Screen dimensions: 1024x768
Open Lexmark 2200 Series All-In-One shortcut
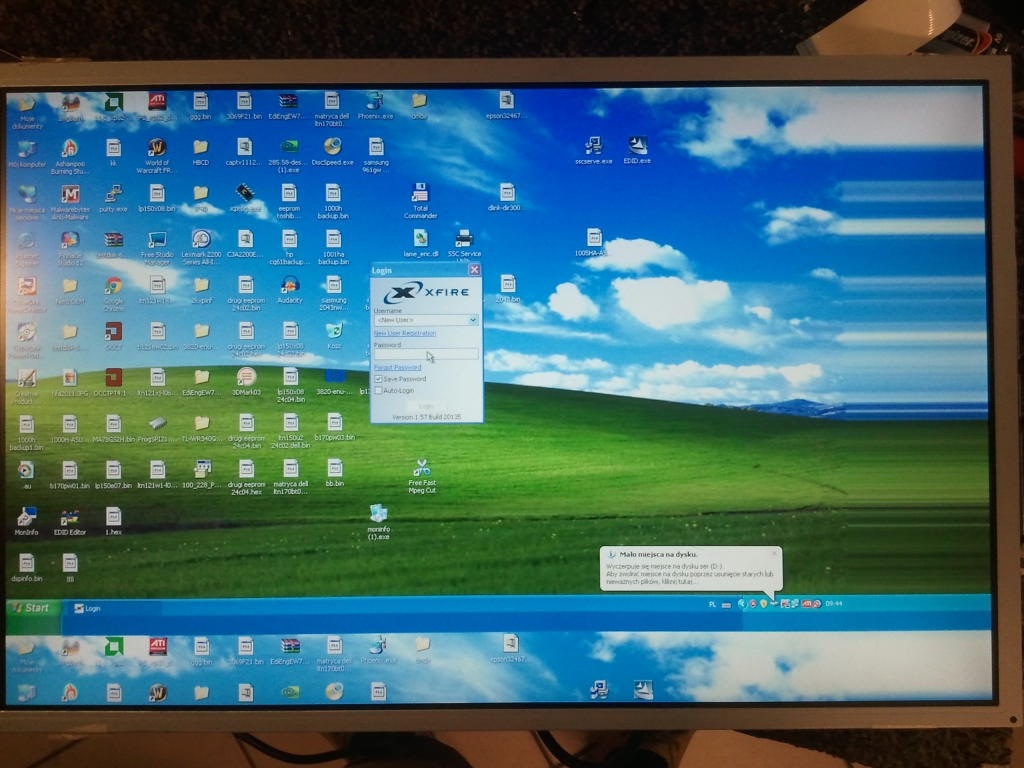(201, 248)
